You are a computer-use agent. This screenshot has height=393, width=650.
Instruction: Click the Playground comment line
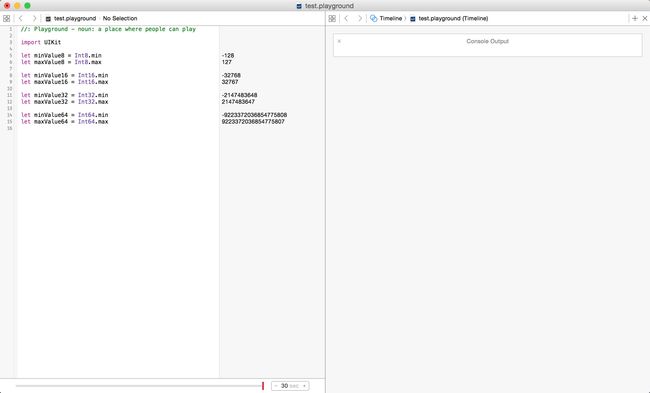pyautogui.click(x=108, y=29)
